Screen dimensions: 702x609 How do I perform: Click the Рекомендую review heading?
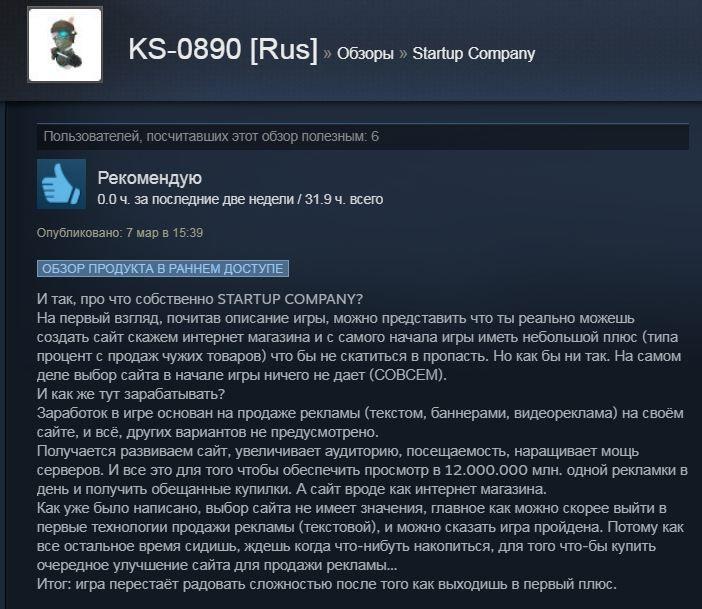[150, 178]
